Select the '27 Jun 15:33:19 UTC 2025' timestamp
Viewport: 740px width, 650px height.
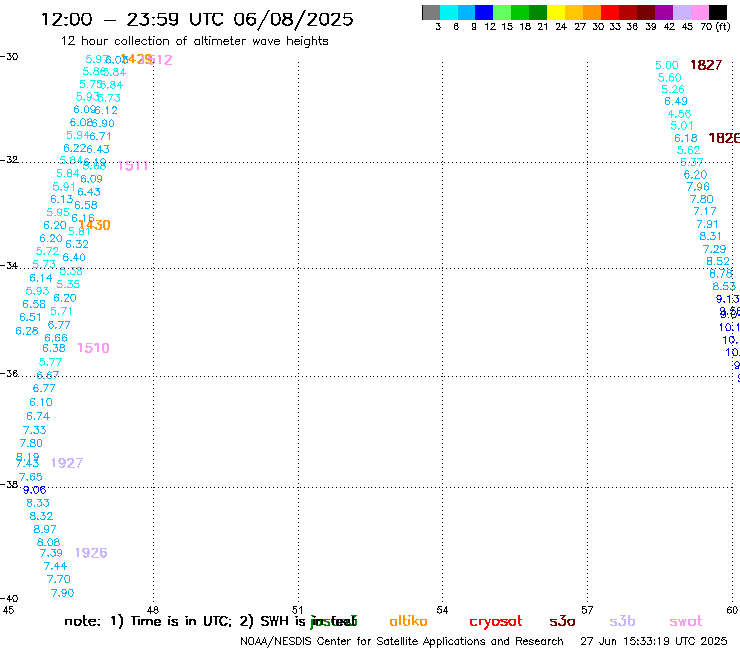[x=654, y=641]
